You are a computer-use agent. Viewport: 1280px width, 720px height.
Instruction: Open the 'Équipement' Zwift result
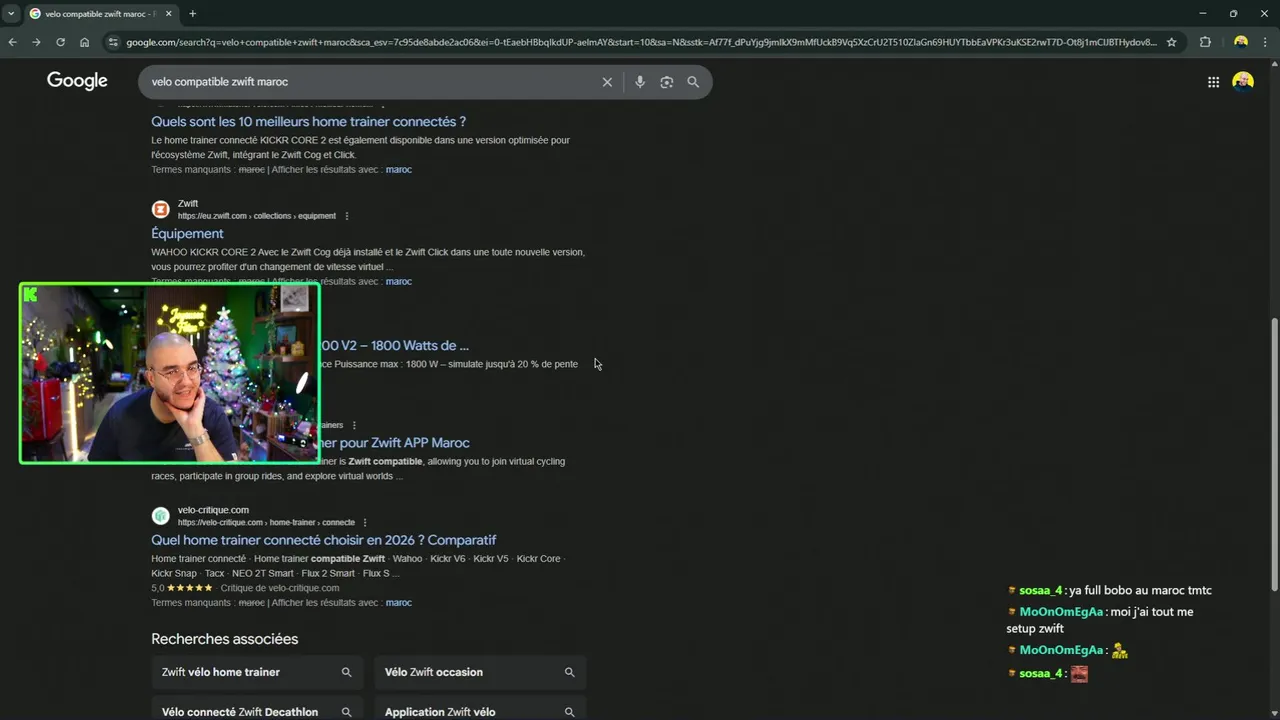pyautogui.click(x=187, y=233)
